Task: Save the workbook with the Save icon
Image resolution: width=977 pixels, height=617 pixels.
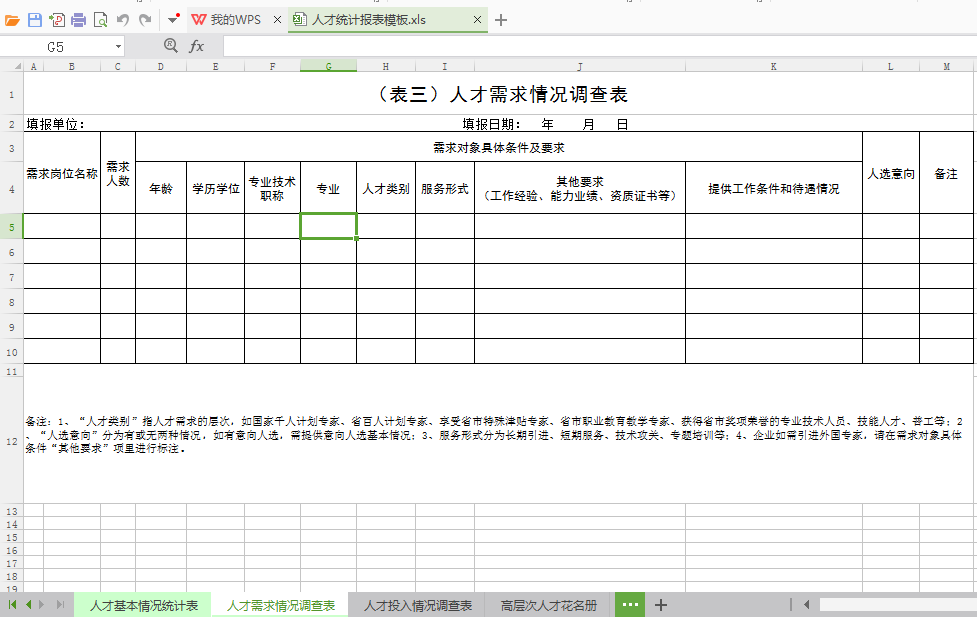Action: (33, 17)
